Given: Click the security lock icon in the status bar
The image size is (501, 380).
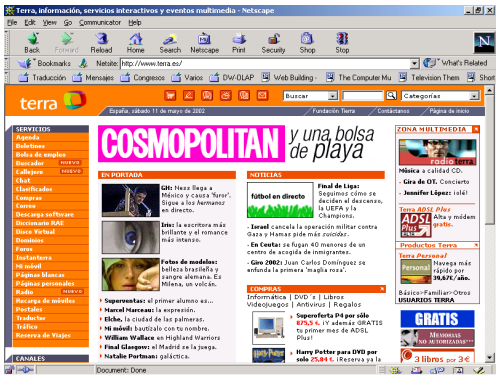Looking at the screenshot, I should [x=9, y=370].
